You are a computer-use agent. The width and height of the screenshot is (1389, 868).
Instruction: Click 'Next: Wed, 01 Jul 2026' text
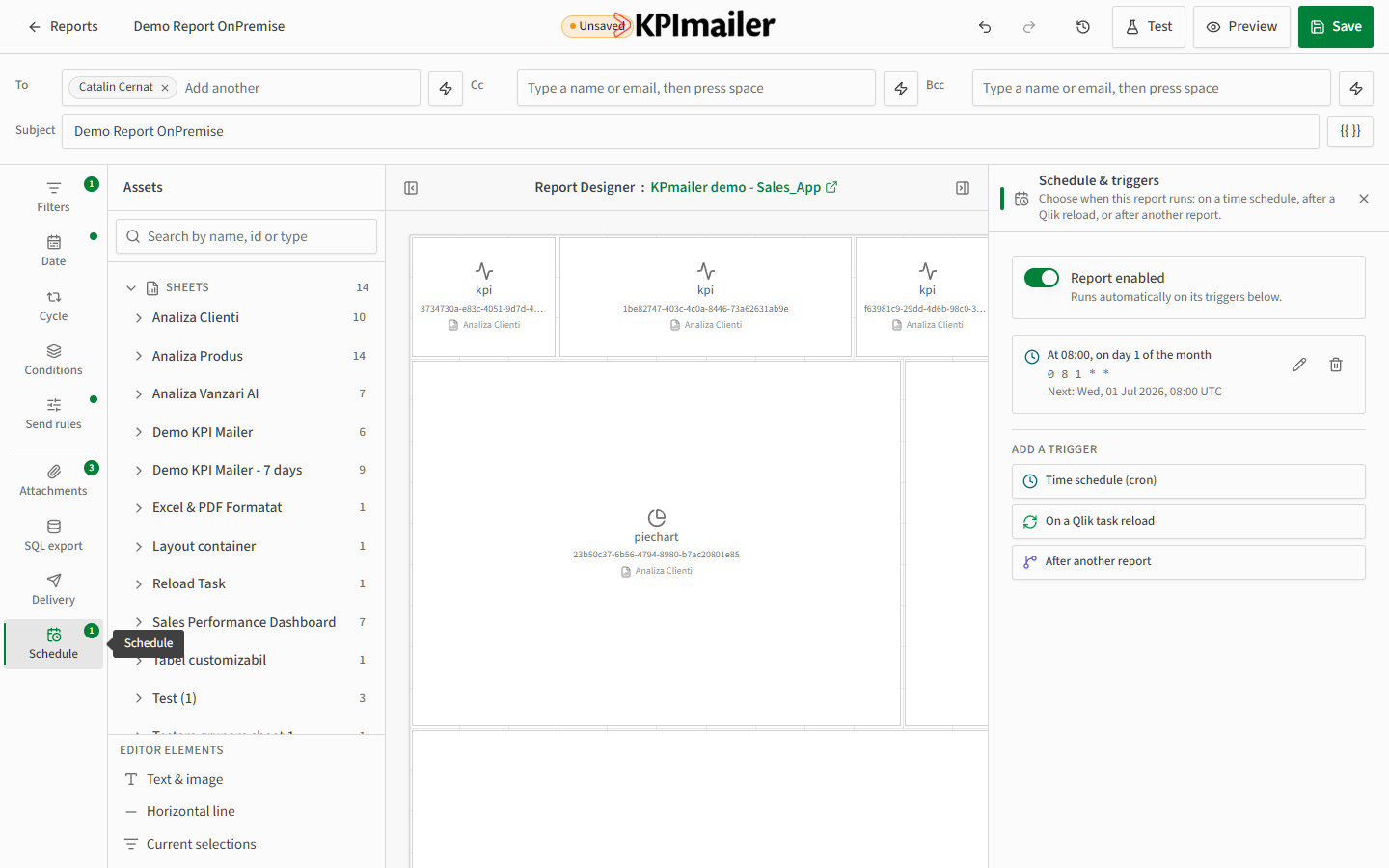[1134, 392]
